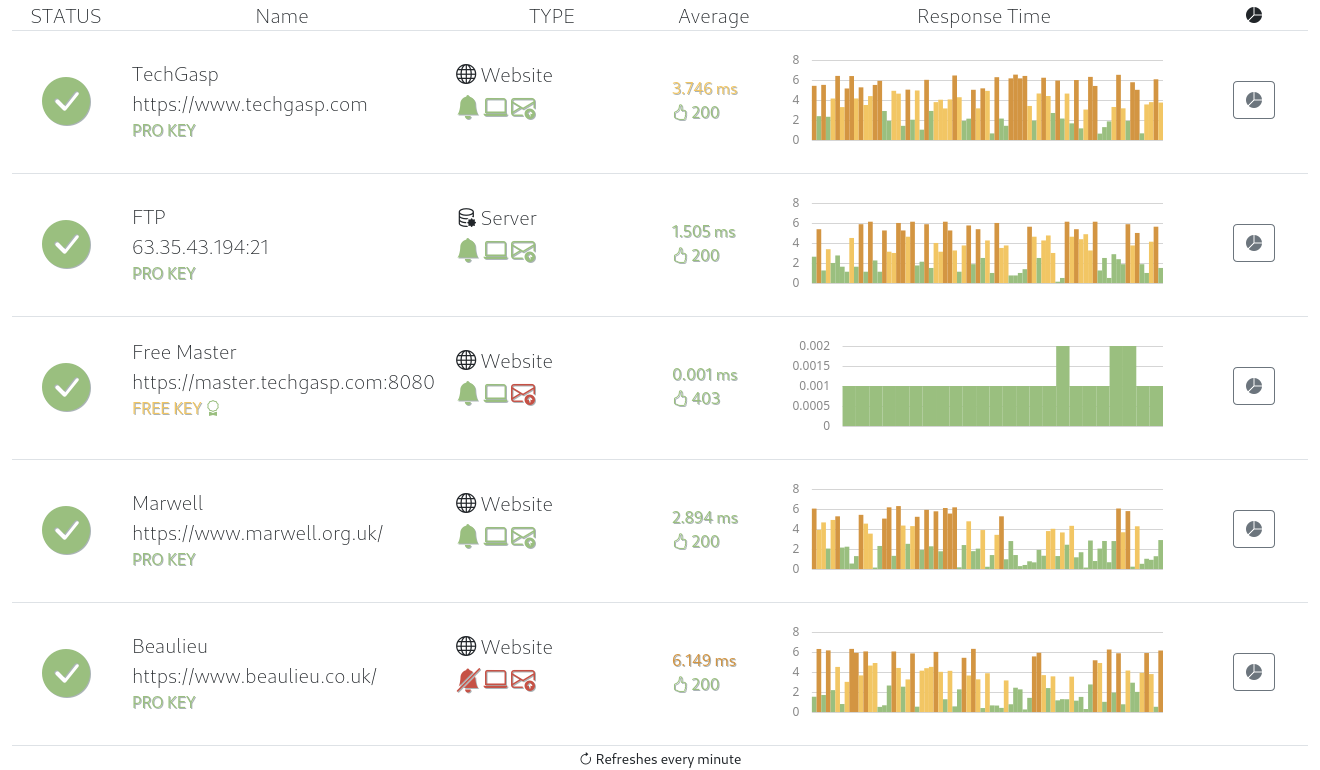
Task: Open the statistics chart for Free Master
Action: pos(1253,386)
